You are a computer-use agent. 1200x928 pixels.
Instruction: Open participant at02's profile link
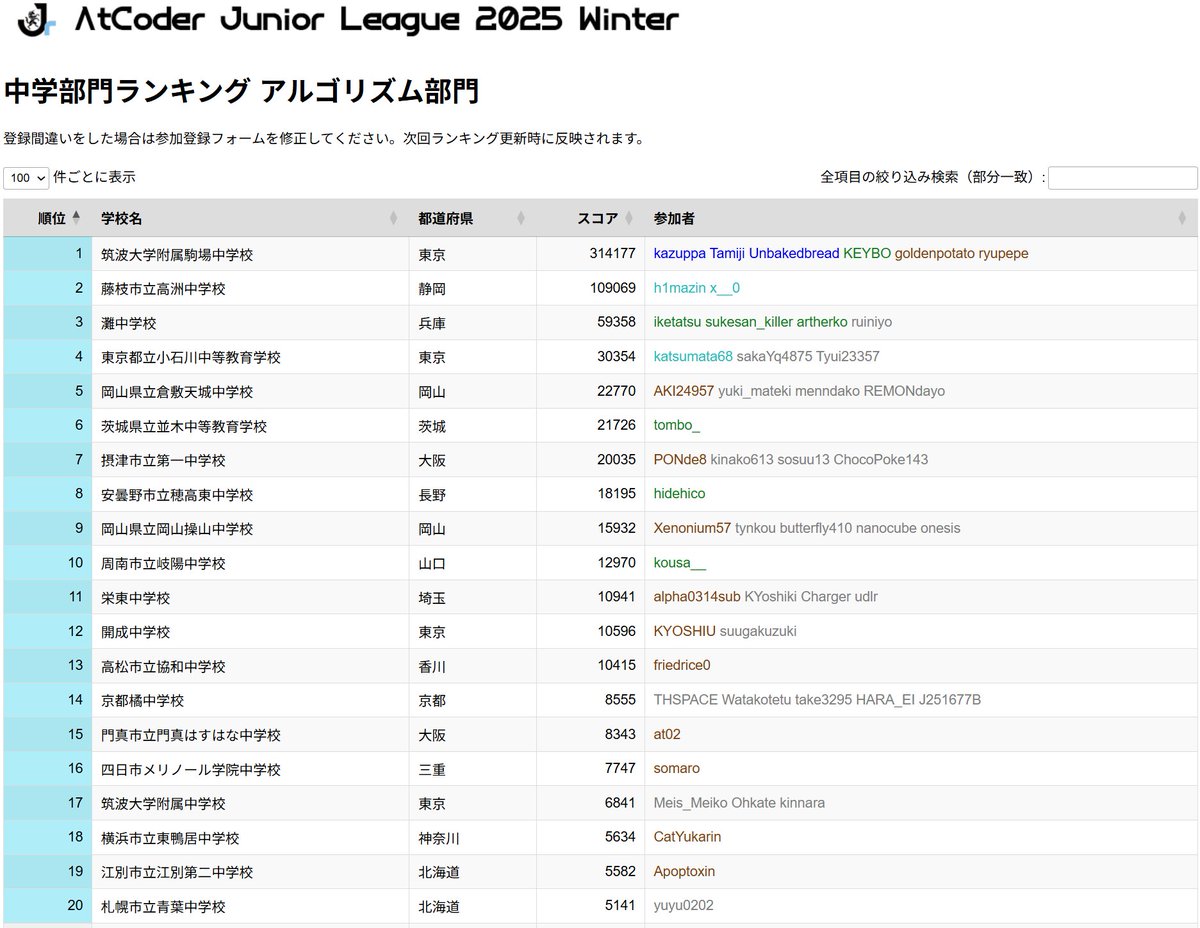pos(667,733)
